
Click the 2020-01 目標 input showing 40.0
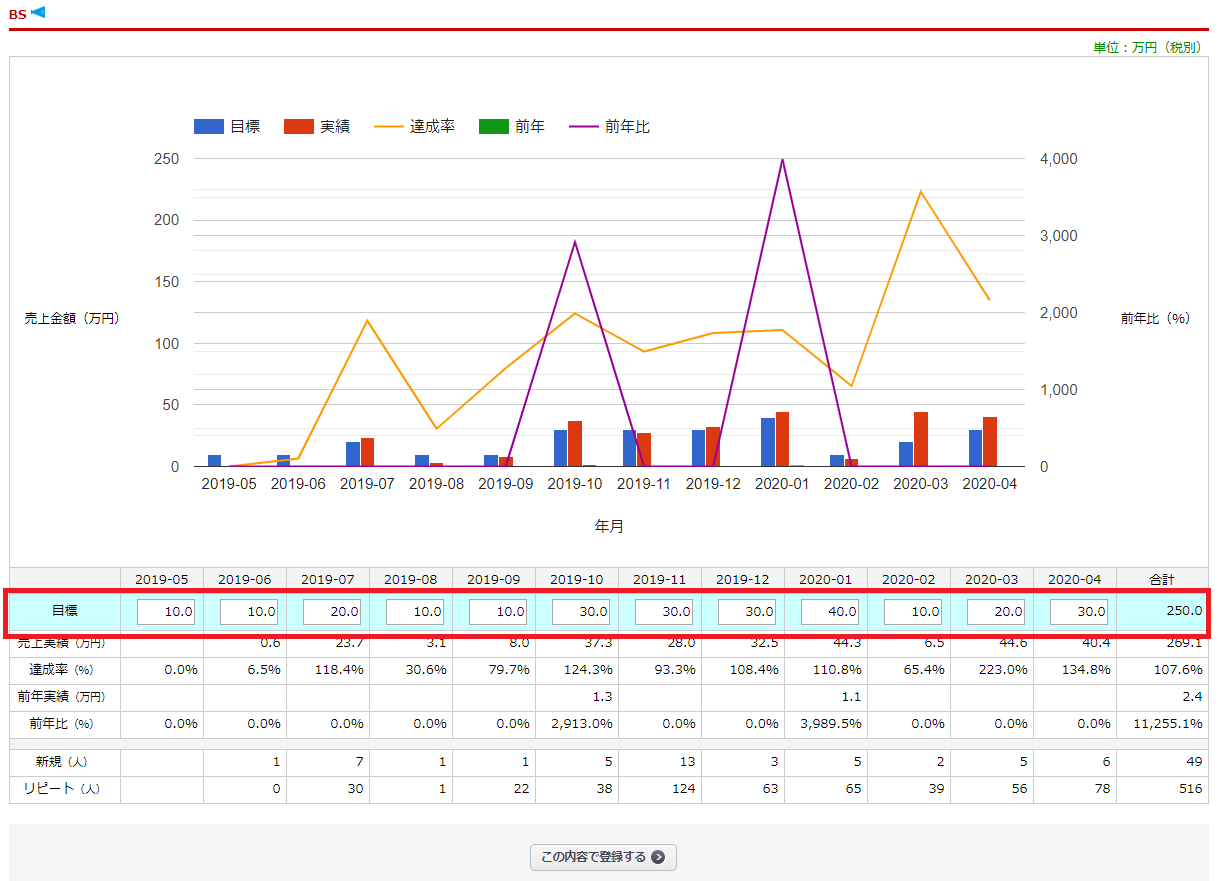tap(830, 611)
